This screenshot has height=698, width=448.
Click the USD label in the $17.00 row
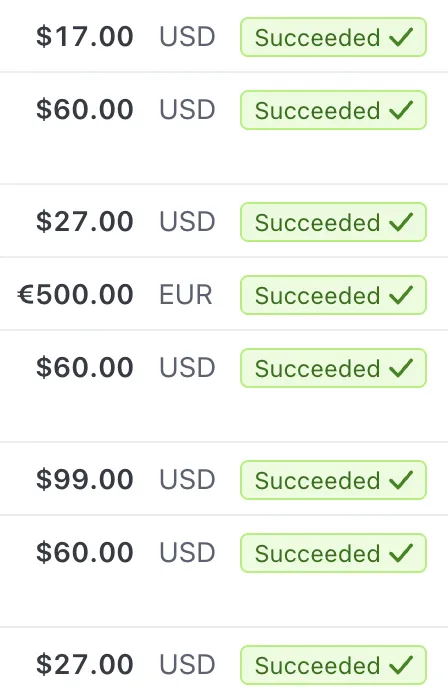[187, 37]
